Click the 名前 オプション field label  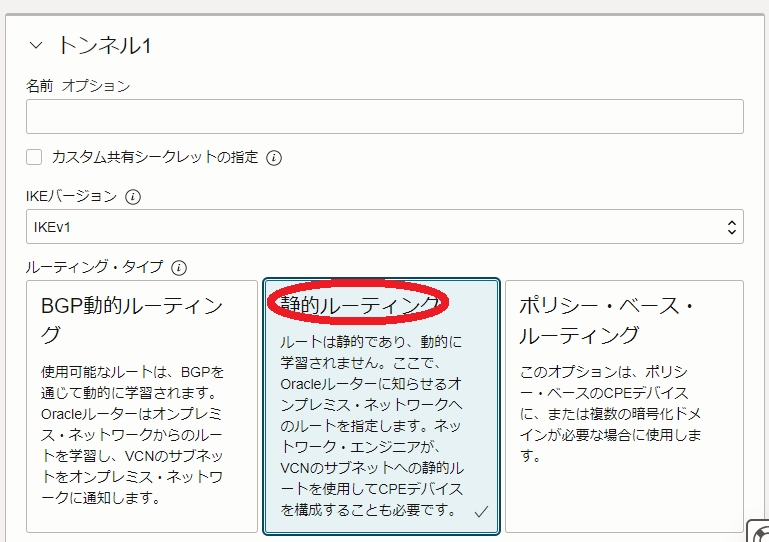78,86
